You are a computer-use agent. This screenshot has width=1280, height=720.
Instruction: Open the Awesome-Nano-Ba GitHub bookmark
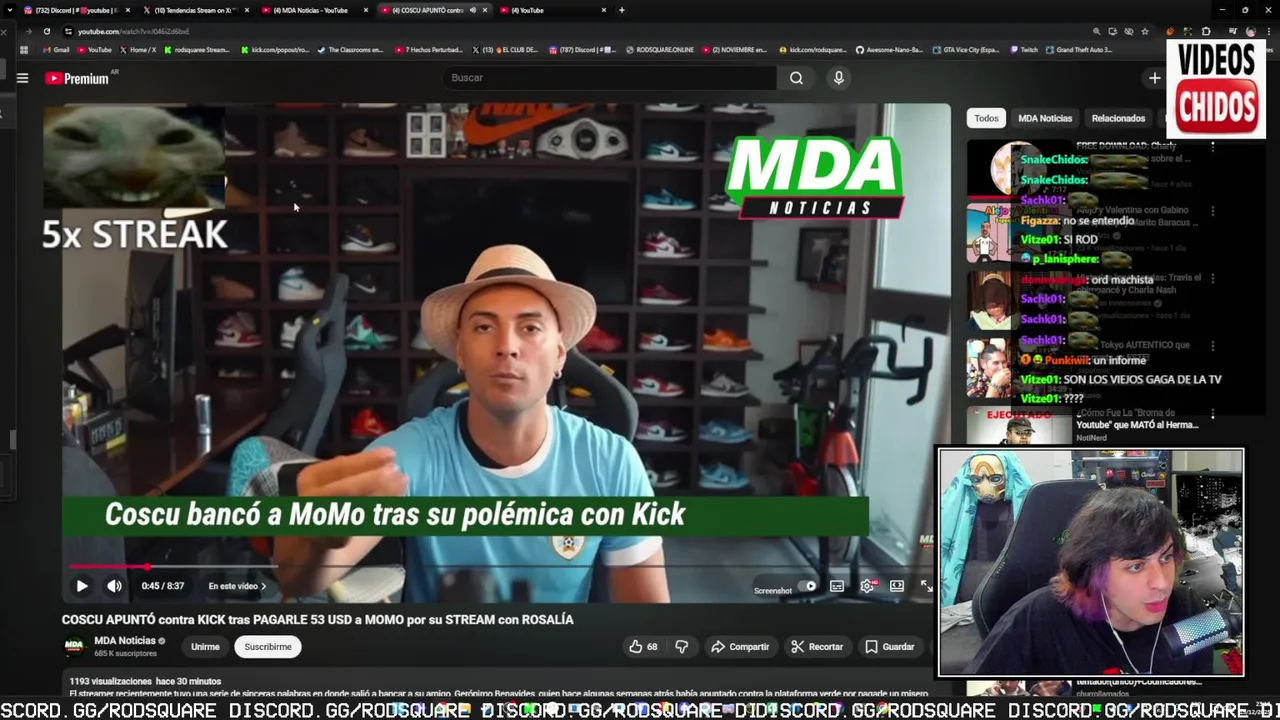[x=889, y=50]
